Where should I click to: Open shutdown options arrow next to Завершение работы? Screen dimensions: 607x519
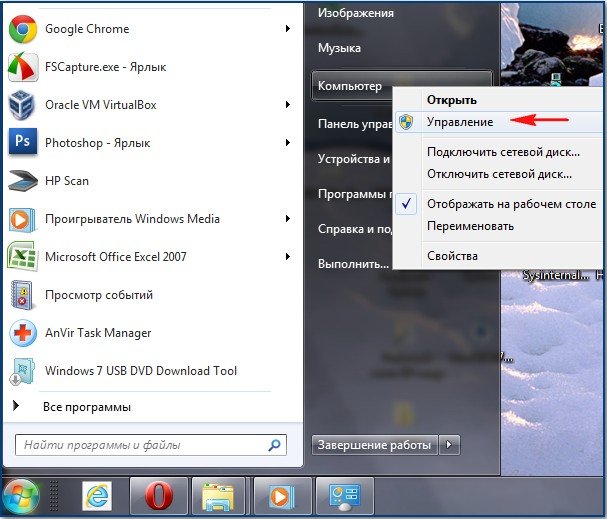[x=451, y=444]
